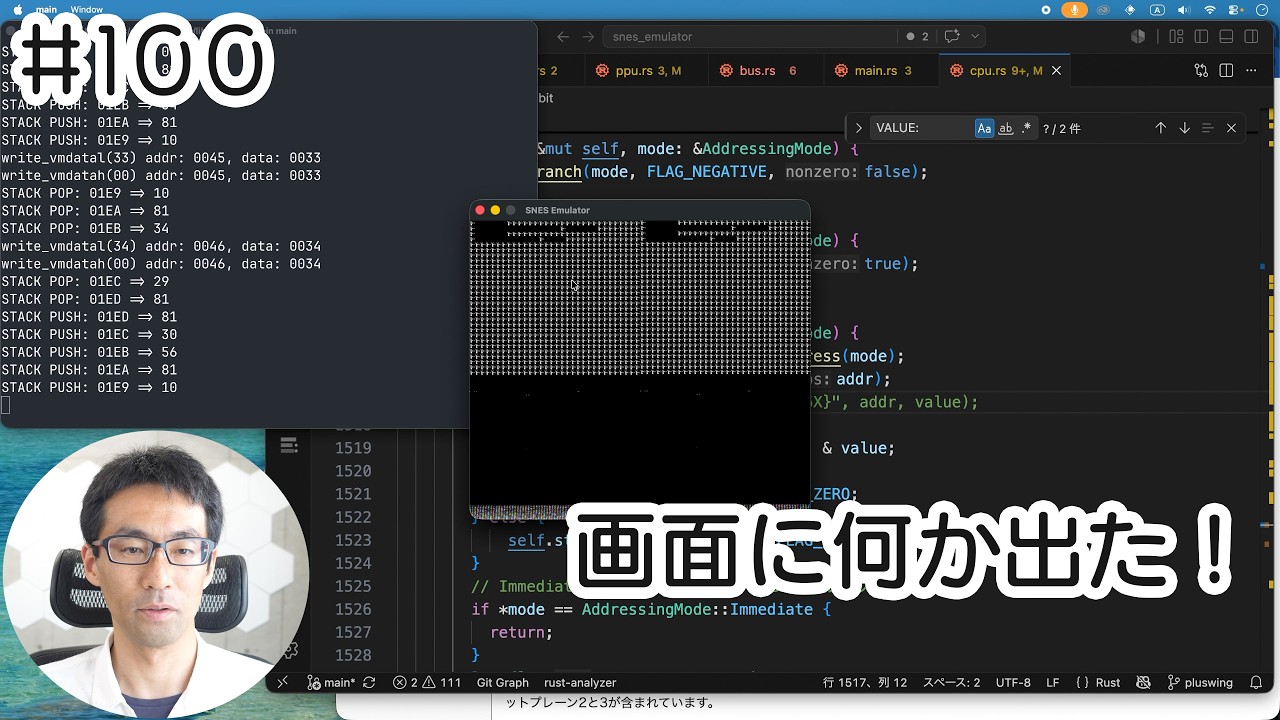This screenshot has height=720, width=1280.
Task: Open the Window menu in the macOS menu bar
Action: tap(86, 10)
